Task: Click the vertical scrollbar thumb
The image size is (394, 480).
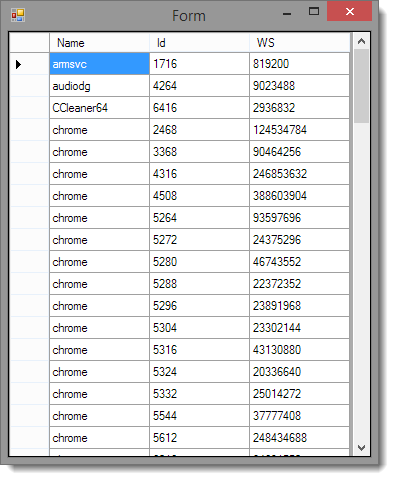Action: pos(361,86)
